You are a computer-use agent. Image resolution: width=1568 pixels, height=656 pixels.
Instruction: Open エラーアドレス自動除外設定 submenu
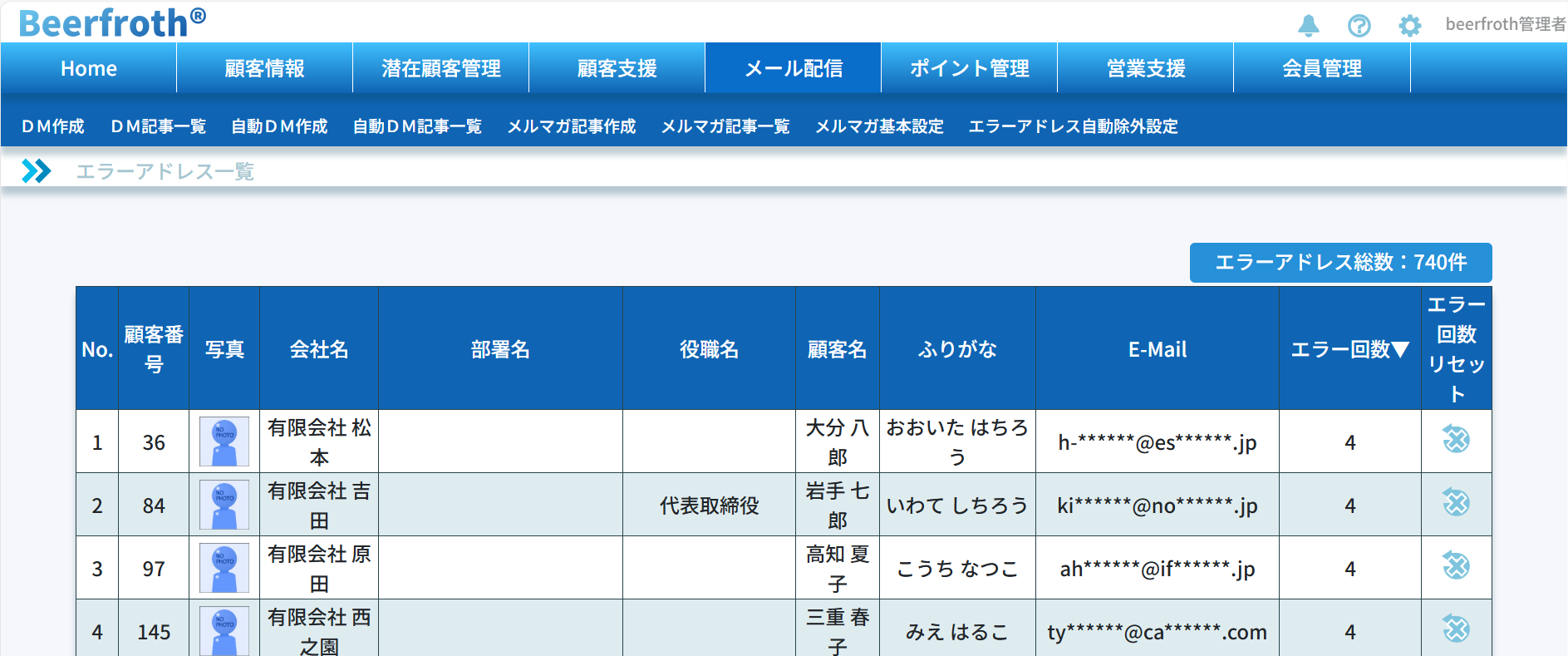click(x=1073, y=126)
